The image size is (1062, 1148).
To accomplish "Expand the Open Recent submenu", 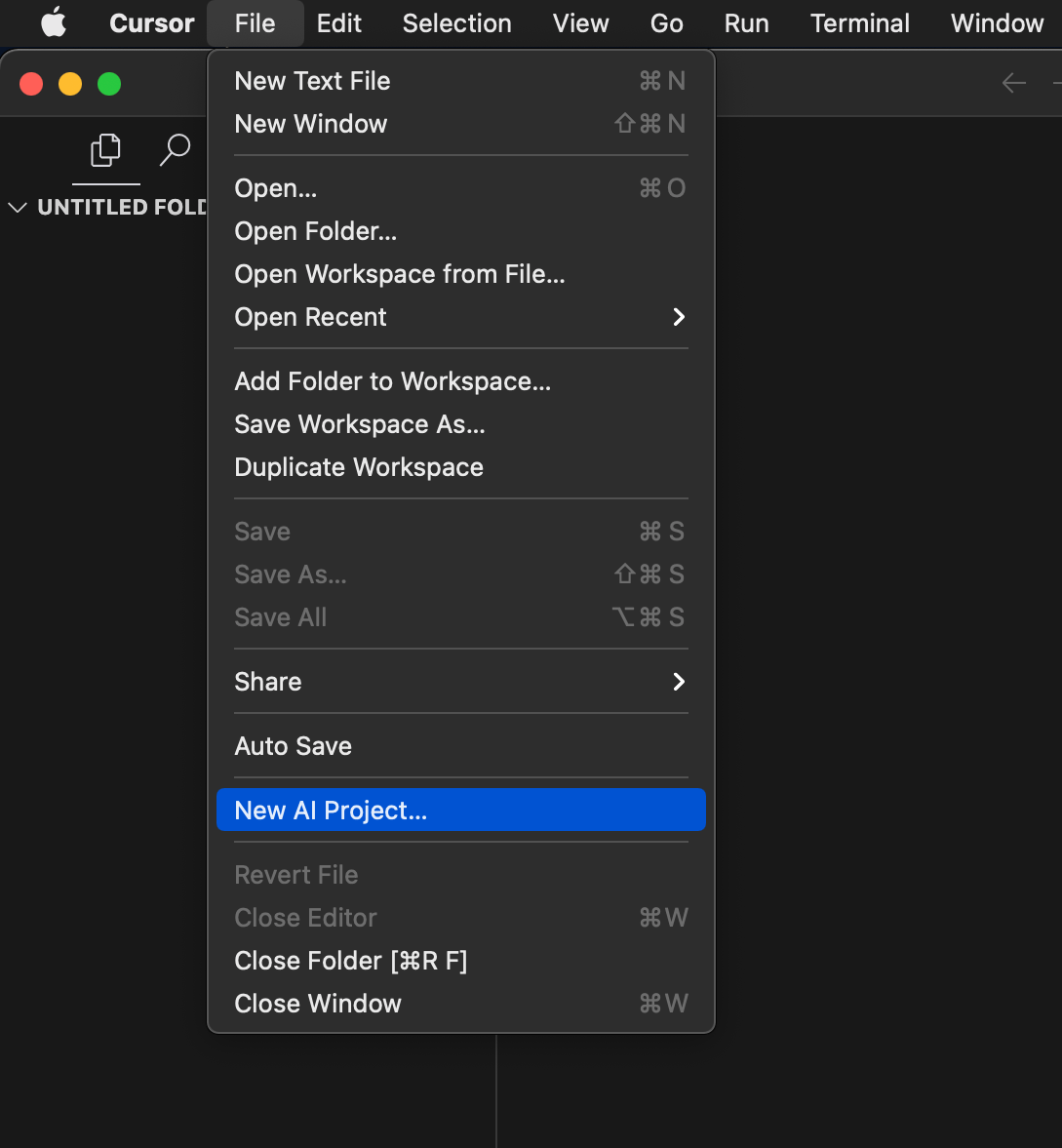I will coord(461,317).
